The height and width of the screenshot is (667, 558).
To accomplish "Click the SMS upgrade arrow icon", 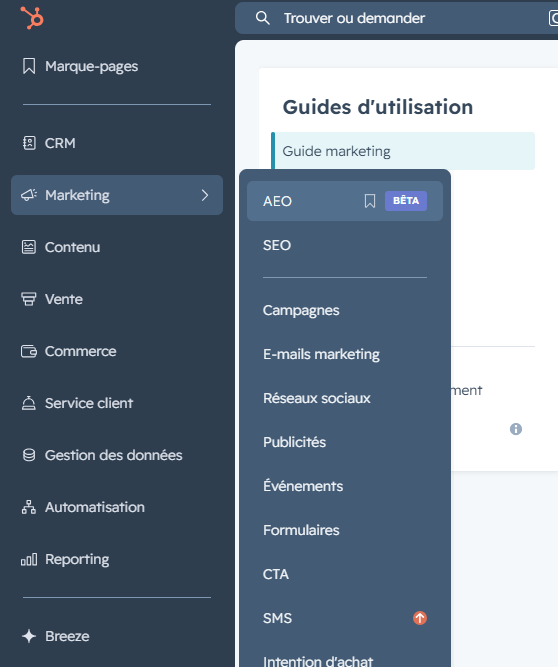I will [x=420, y=618].
